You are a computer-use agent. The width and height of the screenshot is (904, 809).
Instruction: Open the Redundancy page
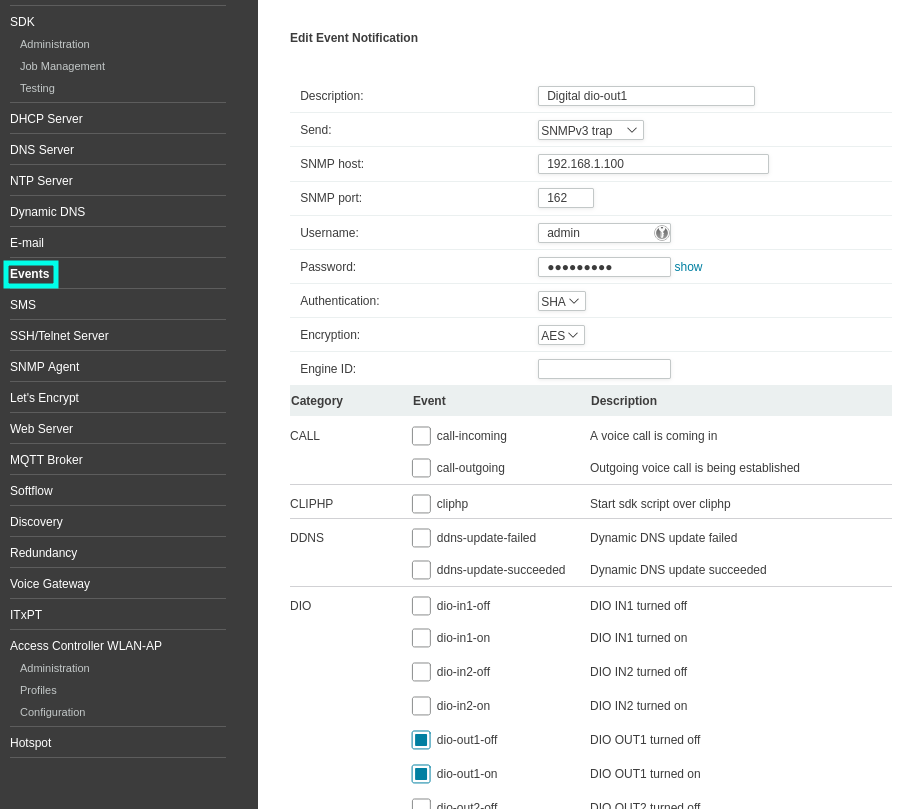[x=43, y=553]
